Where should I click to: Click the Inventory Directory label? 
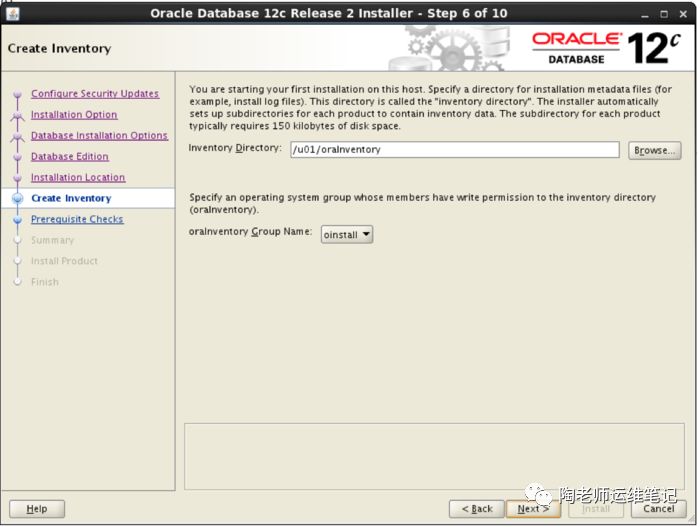[x=235, y=148]
